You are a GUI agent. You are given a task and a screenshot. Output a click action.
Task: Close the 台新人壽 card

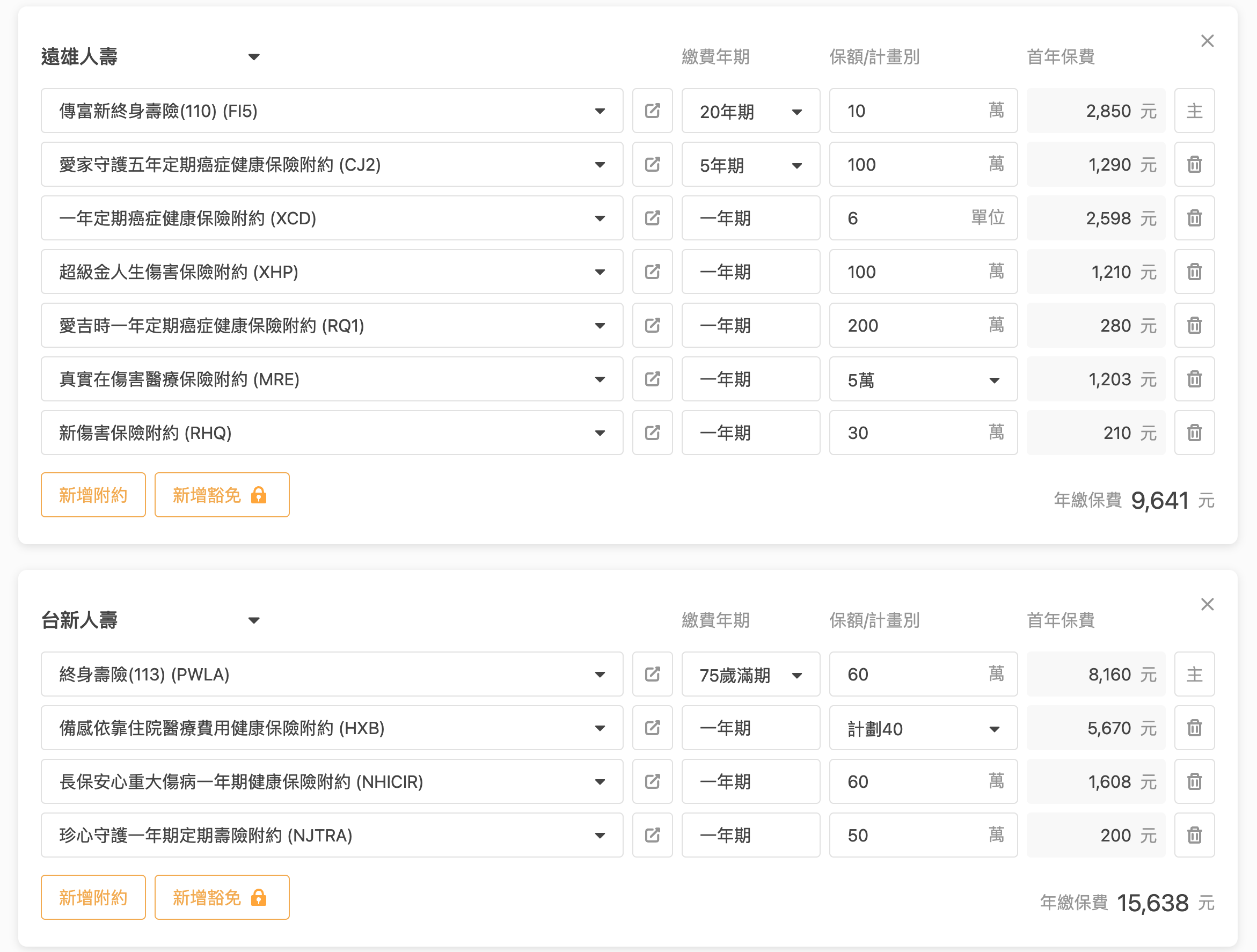pyautogui.click(x=1208, y=604)
